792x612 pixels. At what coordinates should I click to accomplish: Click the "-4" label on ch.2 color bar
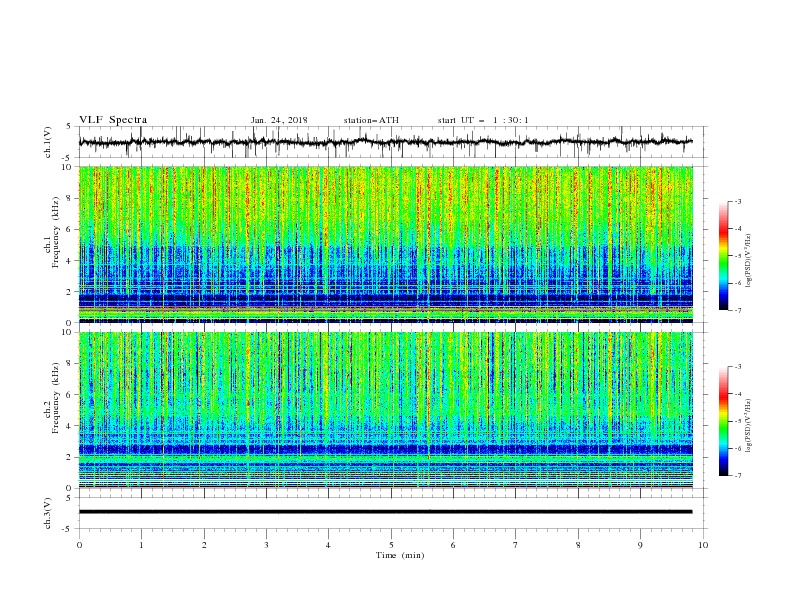click(737, 394)
